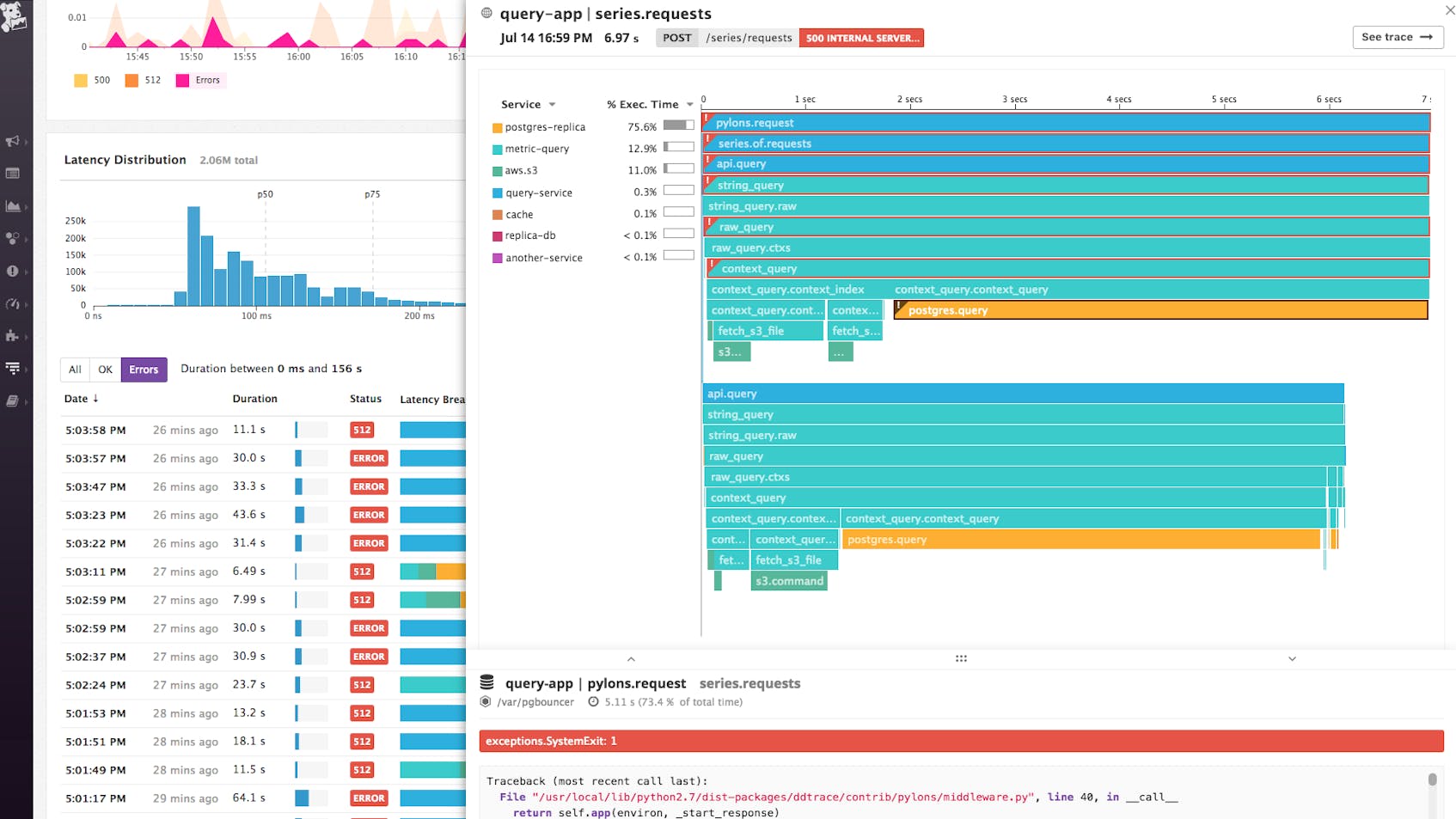The image size is (1456, 819).
Task: Toggle the OK status filter
Action: point(105,369)
